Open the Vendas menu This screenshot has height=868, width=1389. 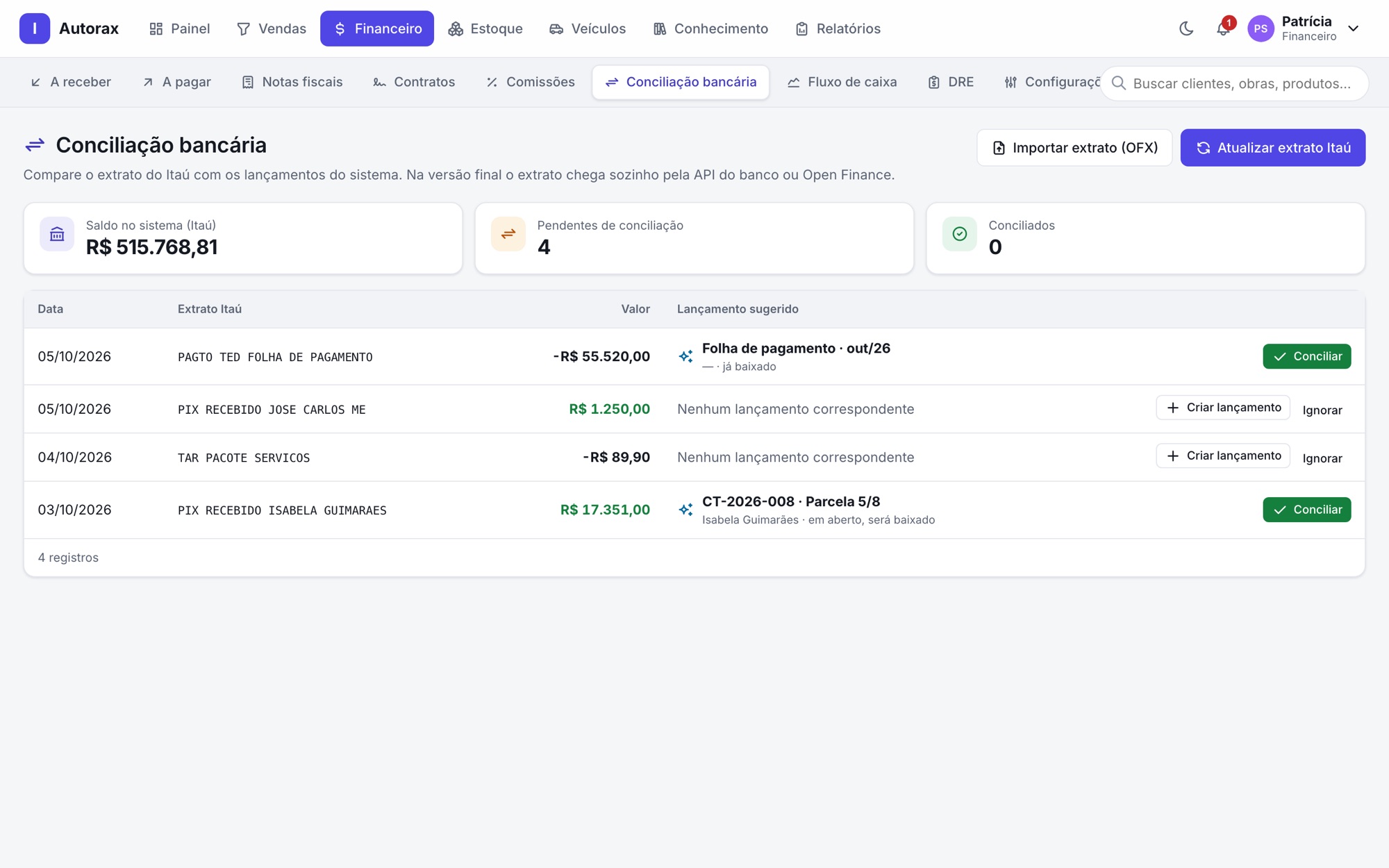[x=272, y=28]
